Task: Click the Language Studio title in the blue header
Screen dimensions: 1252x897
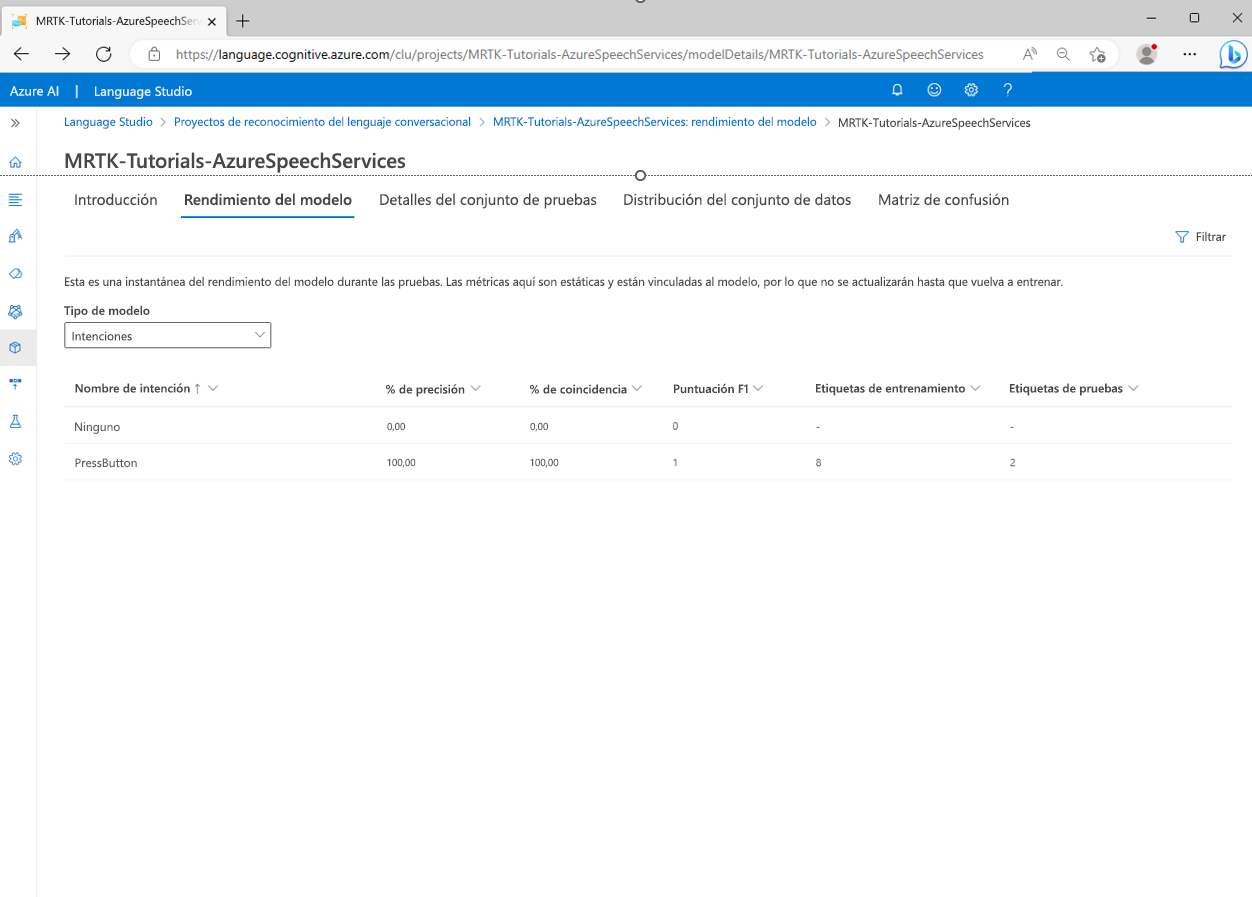Action: tap(143, 91)
